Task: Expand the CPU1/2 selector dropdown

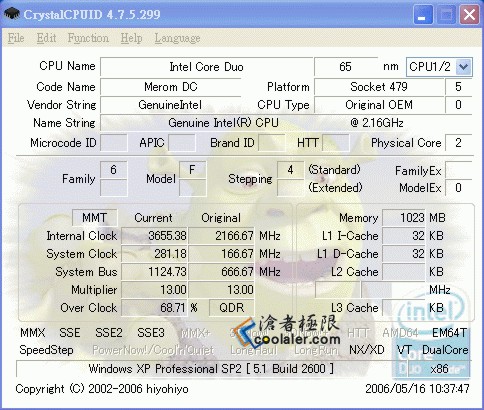Action: pos(463,67)
